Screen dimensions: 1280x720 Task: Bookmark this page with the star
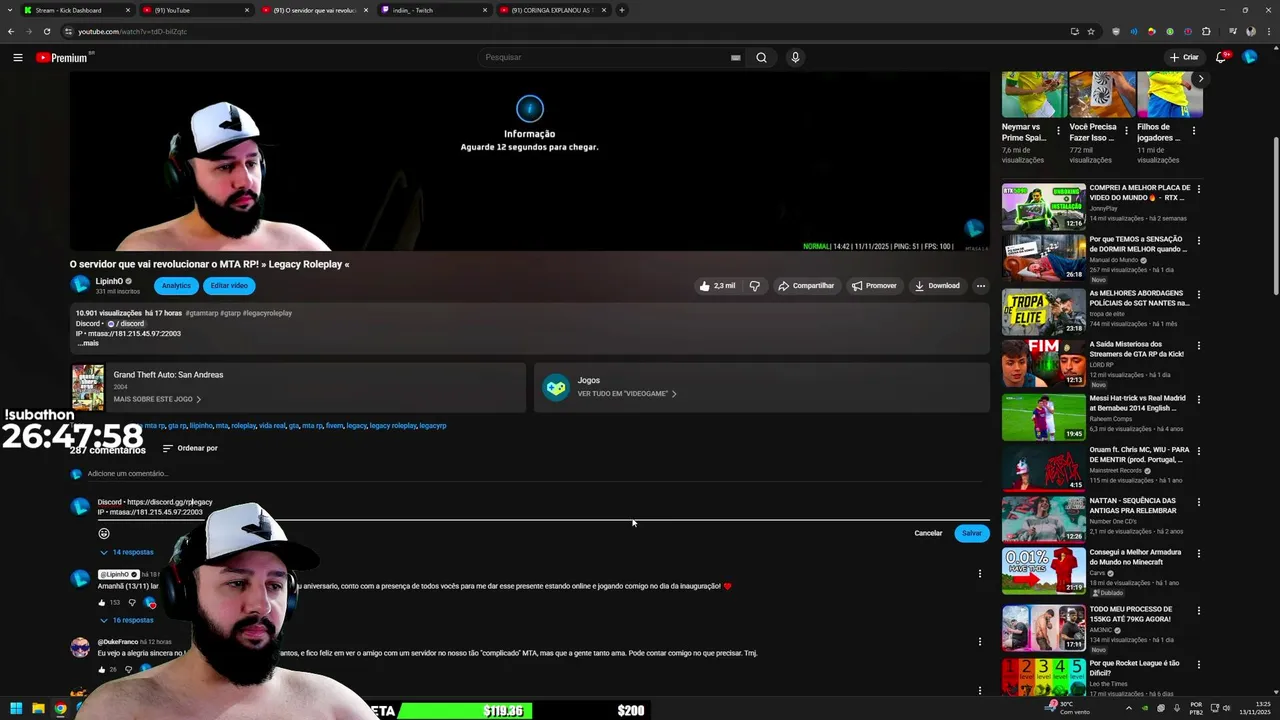[x=1091, y=31]
